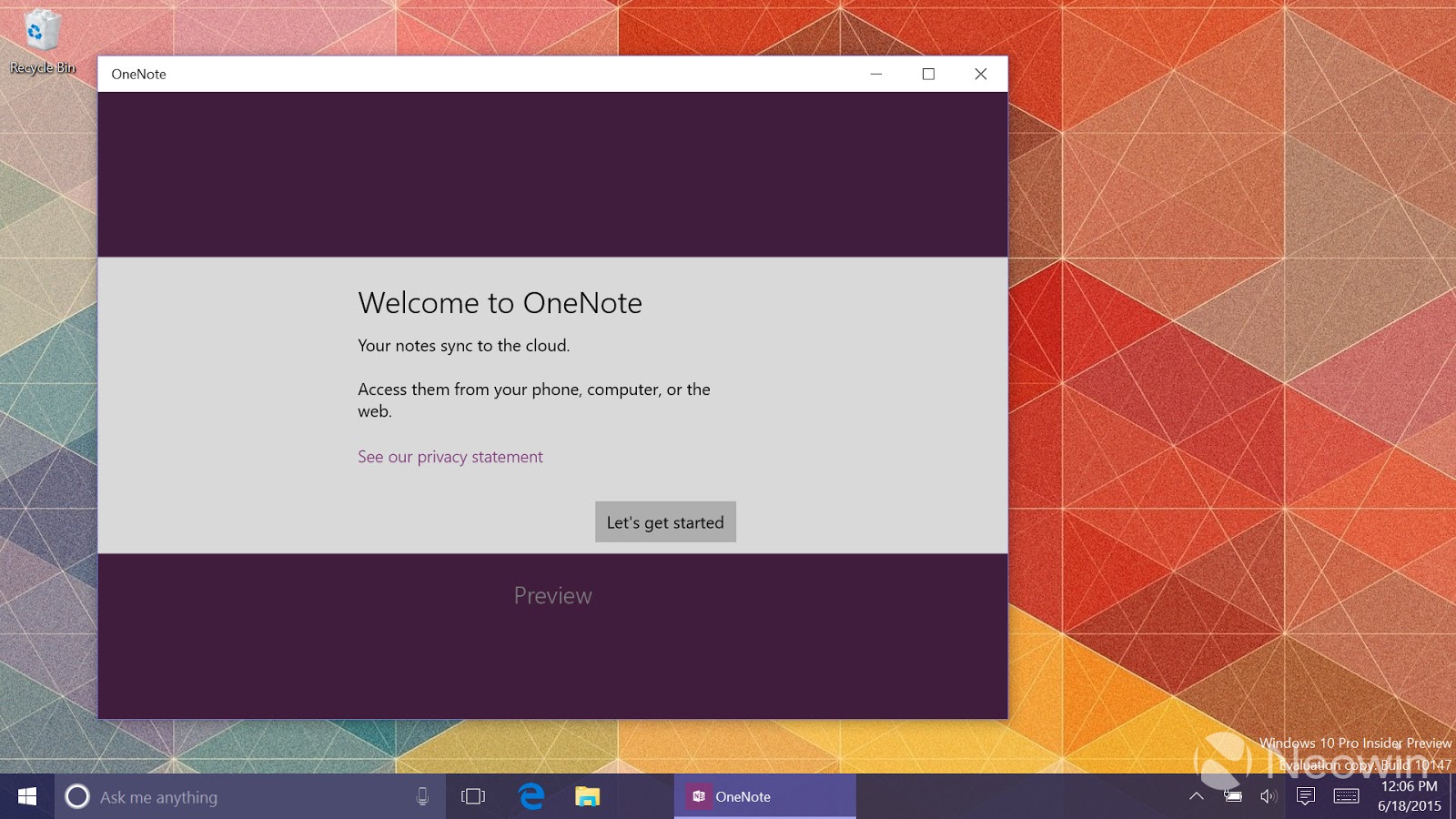The width and height of the screenshot is (1456, 819).
Task: Close the OneNote window
Action: (981, 74)
